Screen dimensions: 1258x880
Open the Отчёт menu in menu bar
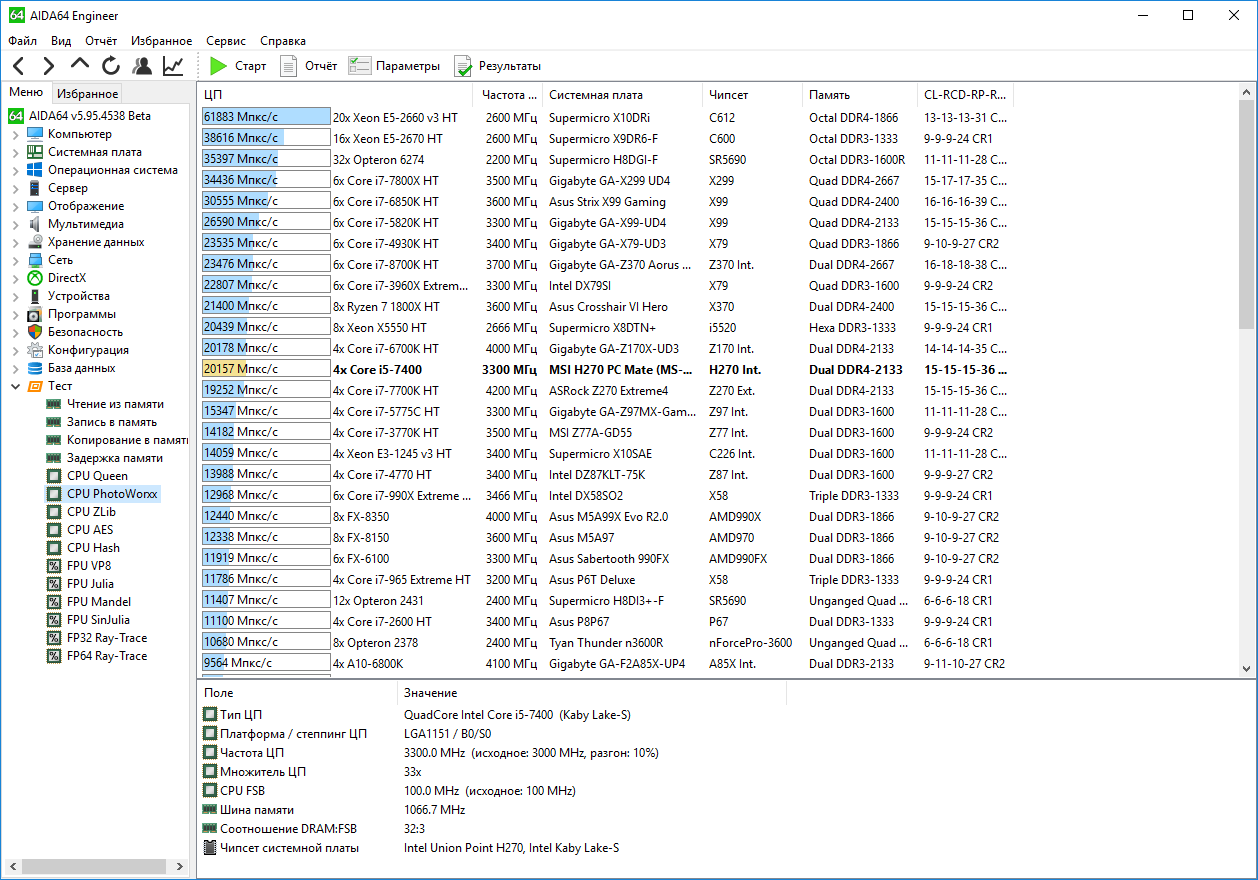click(x=101, y=41)
